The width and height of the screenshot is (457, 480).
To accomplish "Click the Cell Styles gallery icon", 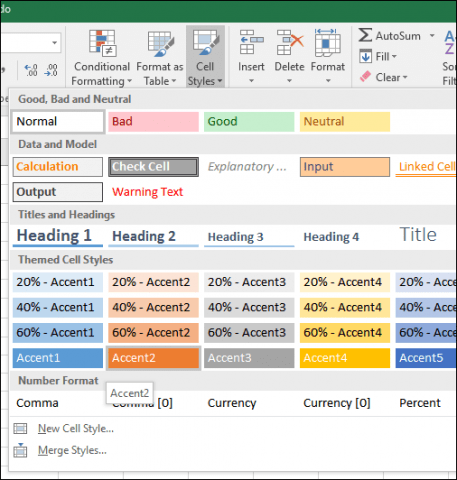I will [206, 43].
